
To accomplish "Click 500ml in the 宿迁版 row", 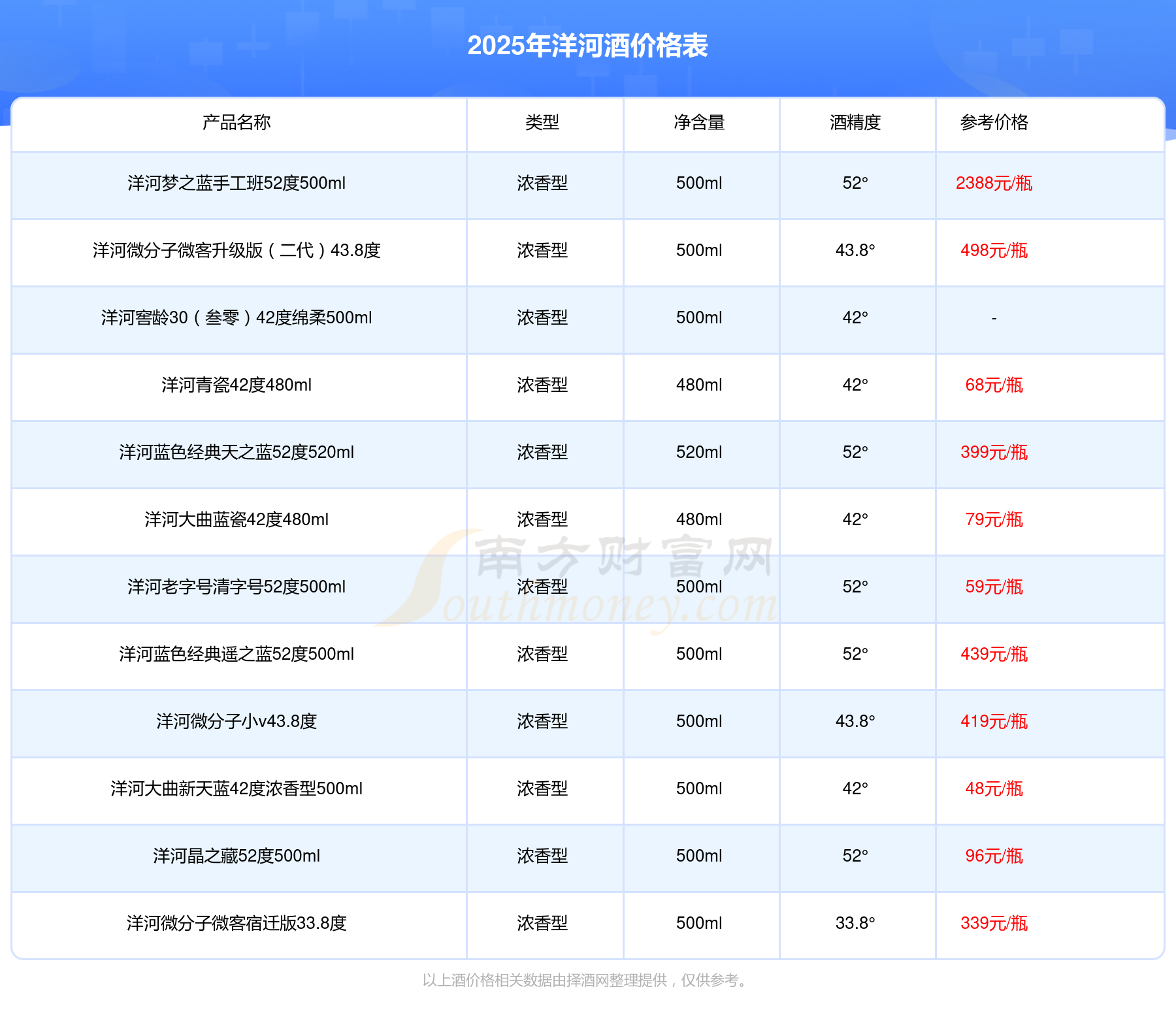I will coord(699,924).
